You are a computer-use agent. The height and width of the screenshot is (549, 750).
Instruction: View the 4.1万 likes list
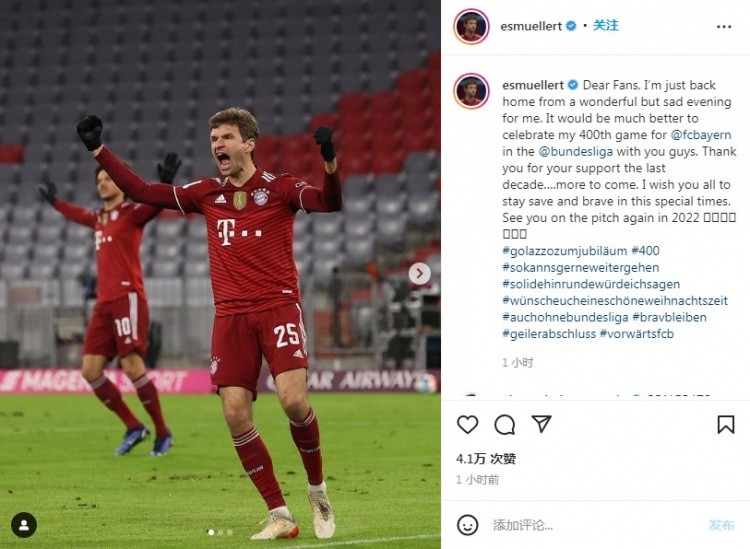(486, 459)
